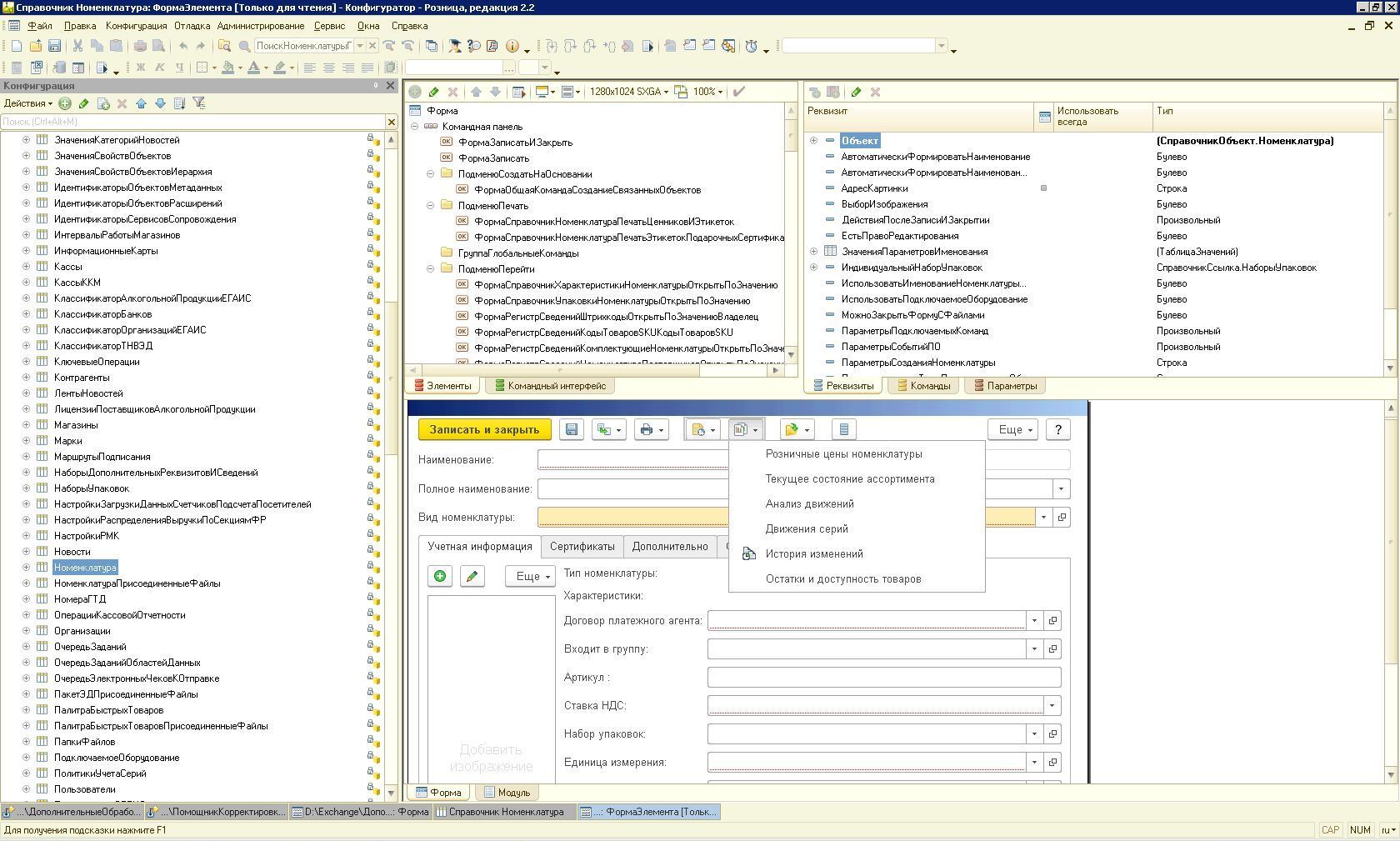Click the check form checkmark icon
Image resolution: width=1400 pixels, height=841 pixels.
coord(738,92)
